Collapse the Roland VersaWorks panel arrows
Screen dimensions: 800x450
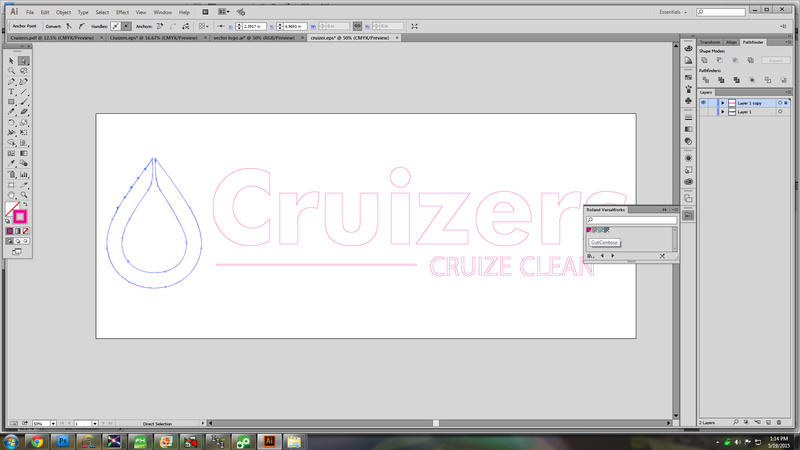[664, 210]
